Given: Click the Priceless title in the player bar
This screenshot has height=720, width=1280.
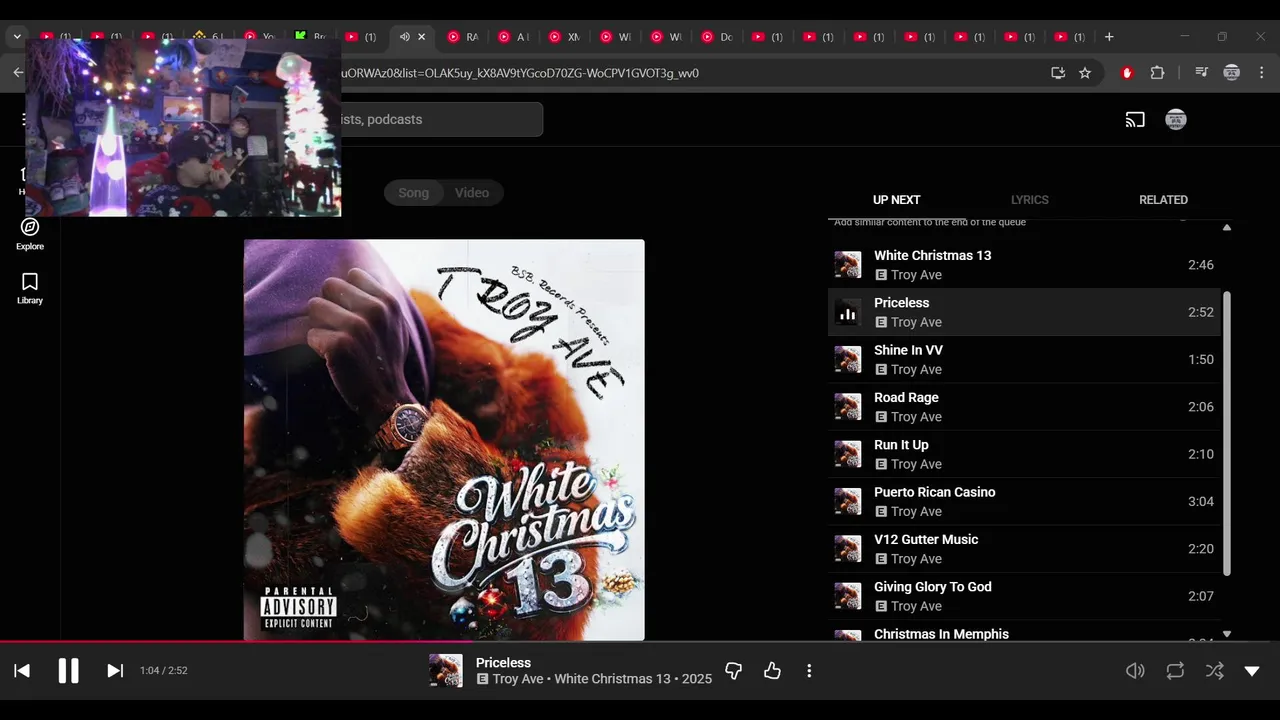Looking at the screenshot, I should click(503, 663).
